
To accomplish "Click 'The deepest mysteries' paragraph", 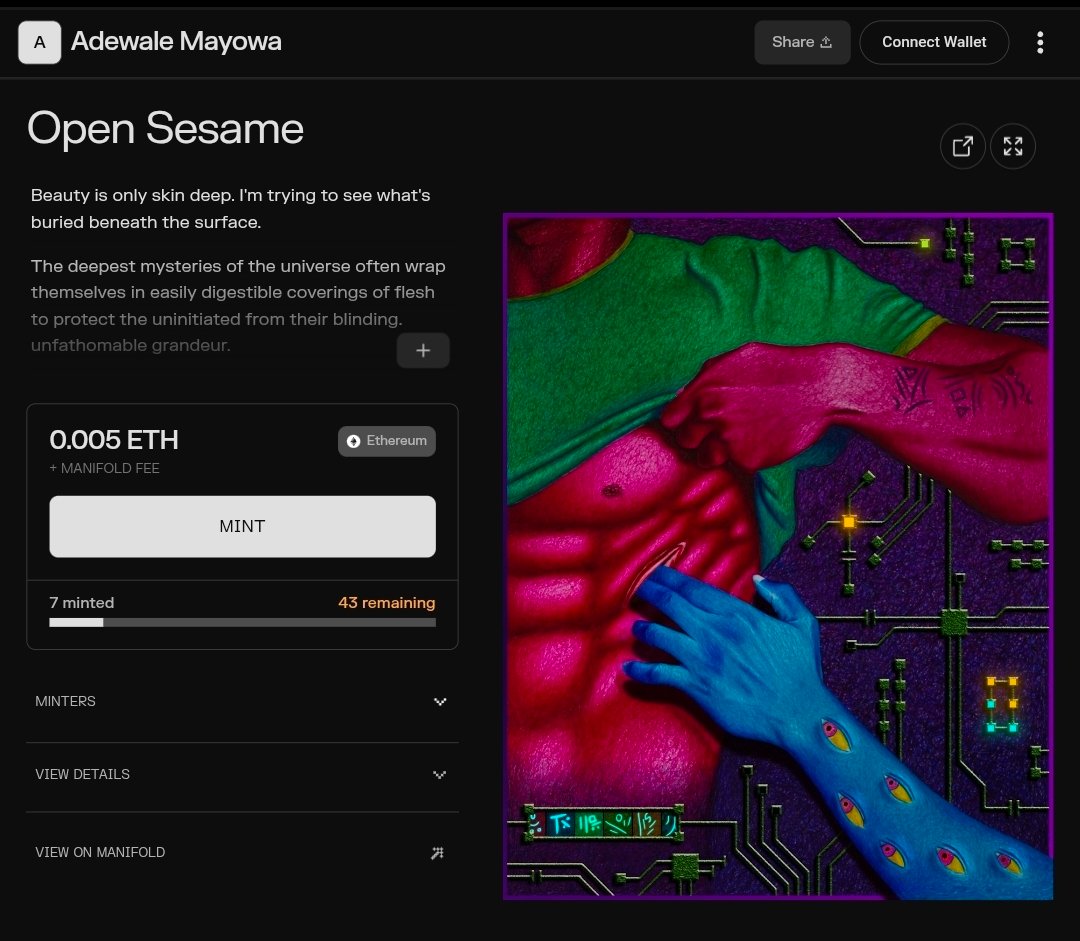I will point(238,306).
